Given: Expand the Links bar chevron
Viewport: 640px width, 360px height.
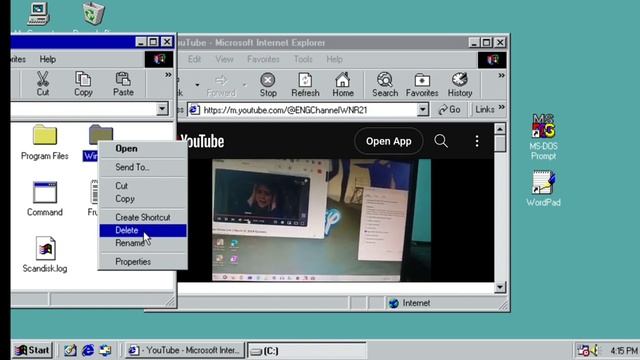Looking at the screenshot, I should pyautogui.click(x=502, y=107).
